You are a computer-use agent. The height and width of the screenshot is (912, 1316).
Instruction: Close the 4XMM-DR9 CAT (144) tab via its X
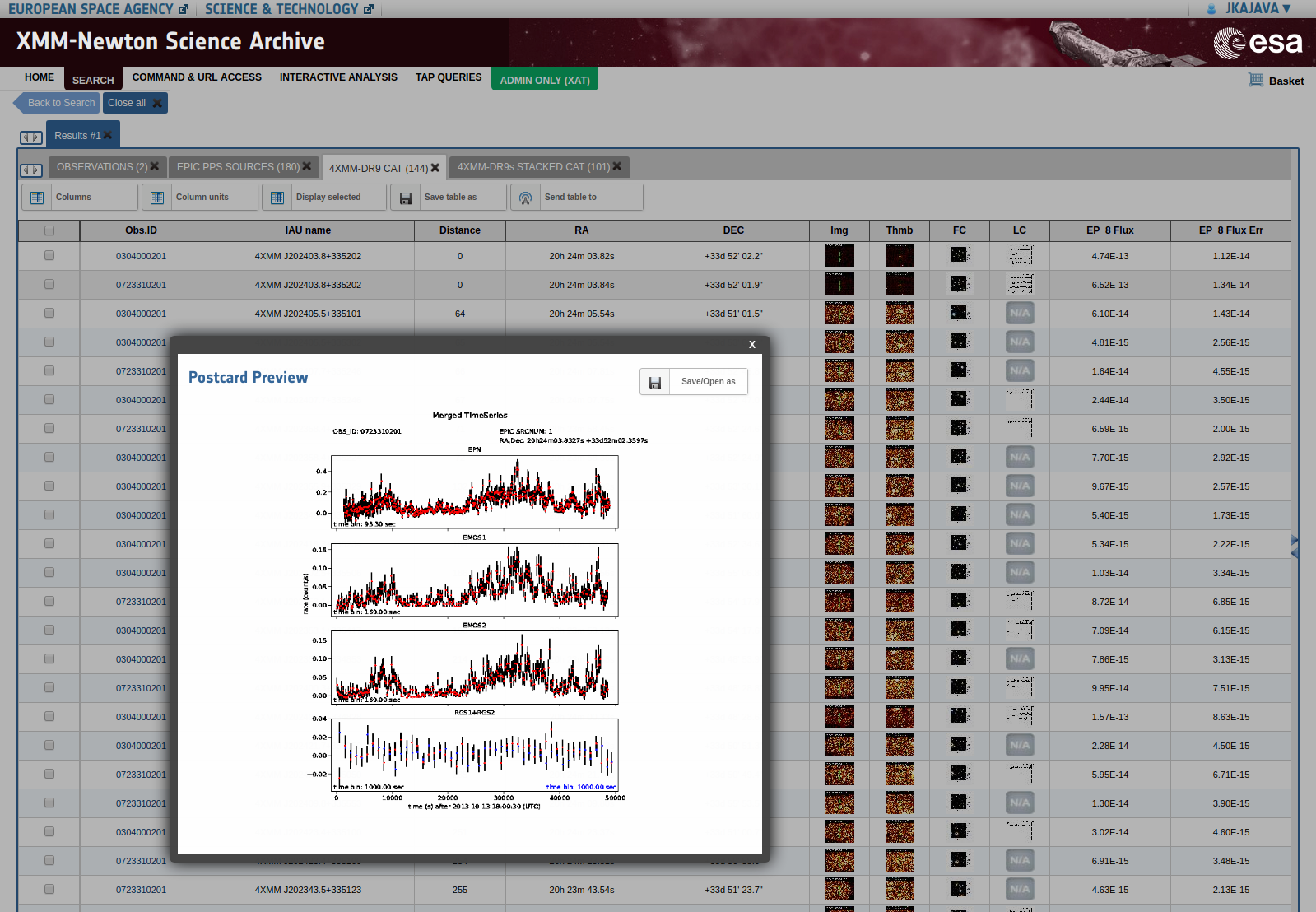coord(435,168)
